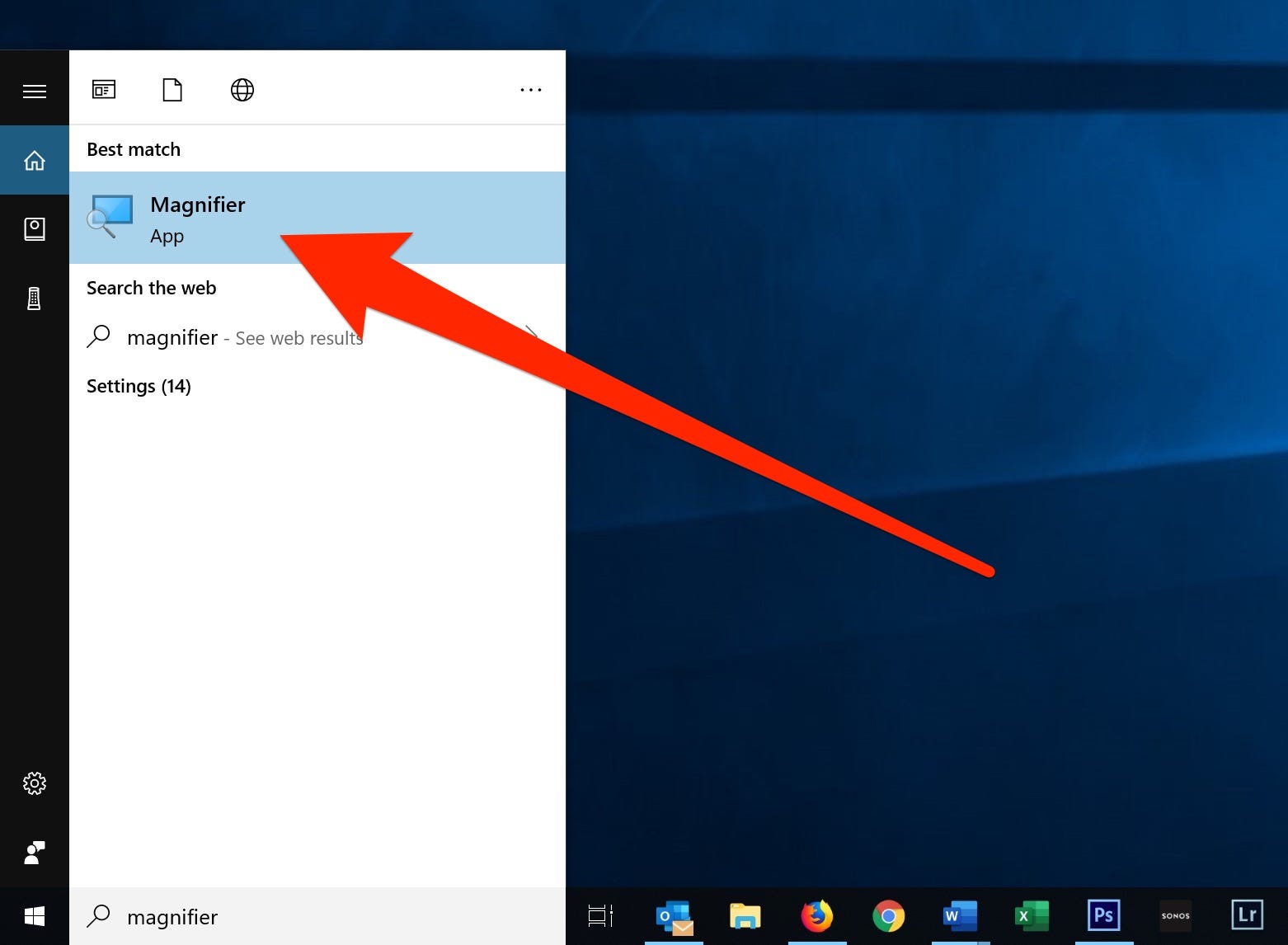Open Lightroom from the taskbar
Viewport: 1288px width, 945px height.
click(x=1247, y=916)
